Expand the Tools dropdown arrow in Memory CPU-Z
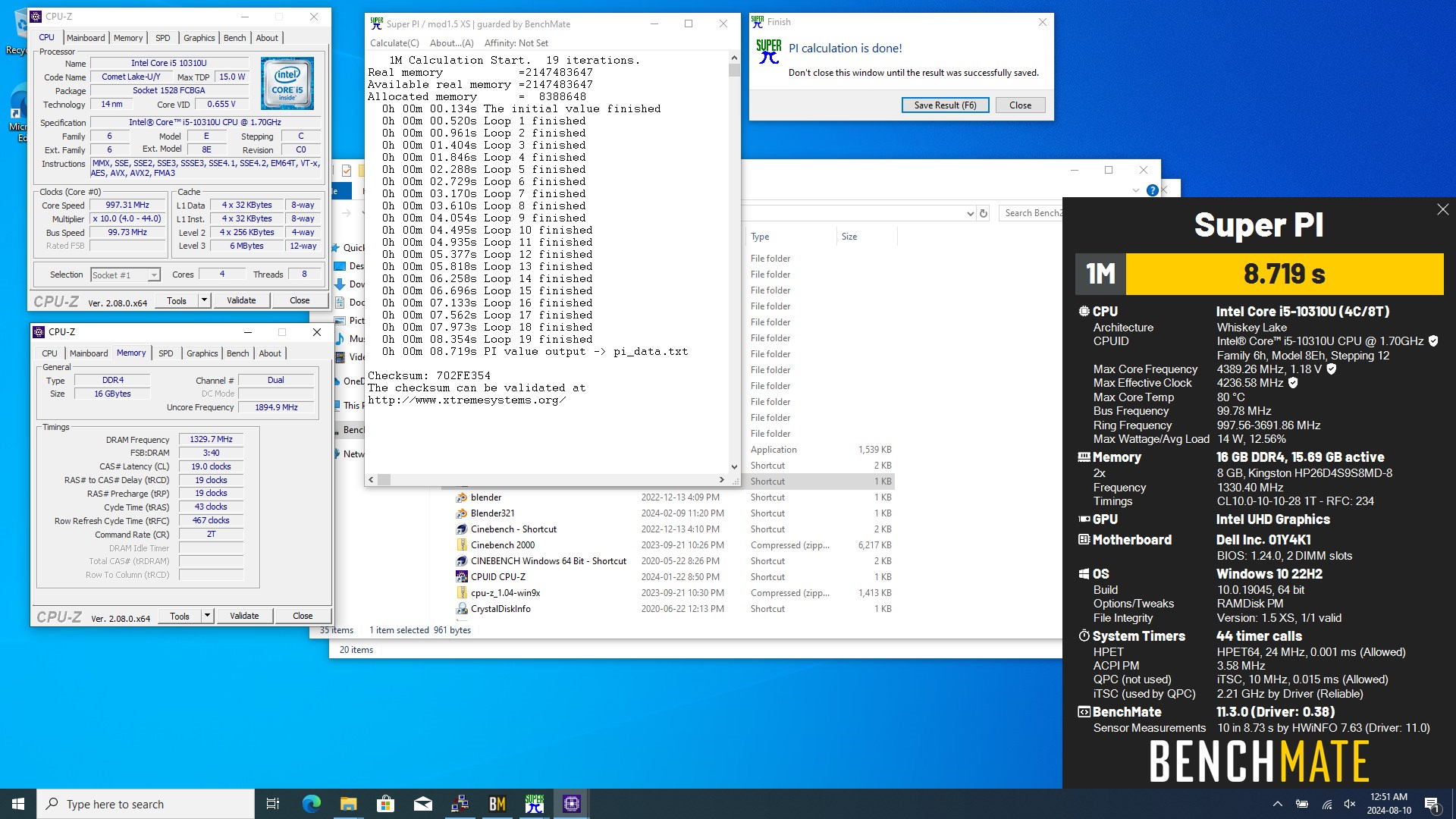Image resolution: width=1456 pixels, height=819 pixels. click(x=207, y=616)
